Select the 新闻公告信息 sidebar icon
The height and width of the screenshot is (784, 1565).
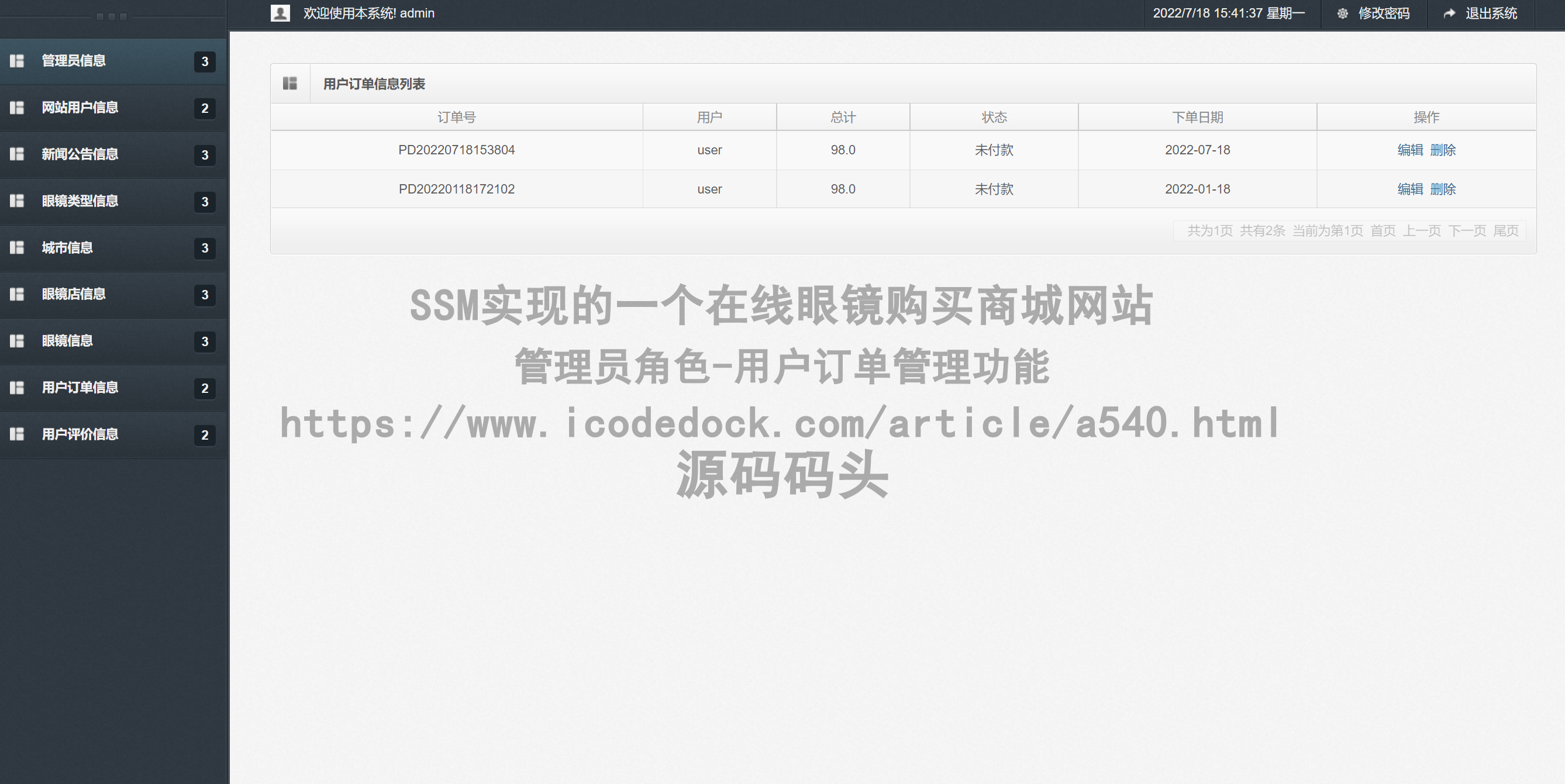coord(16,154)
